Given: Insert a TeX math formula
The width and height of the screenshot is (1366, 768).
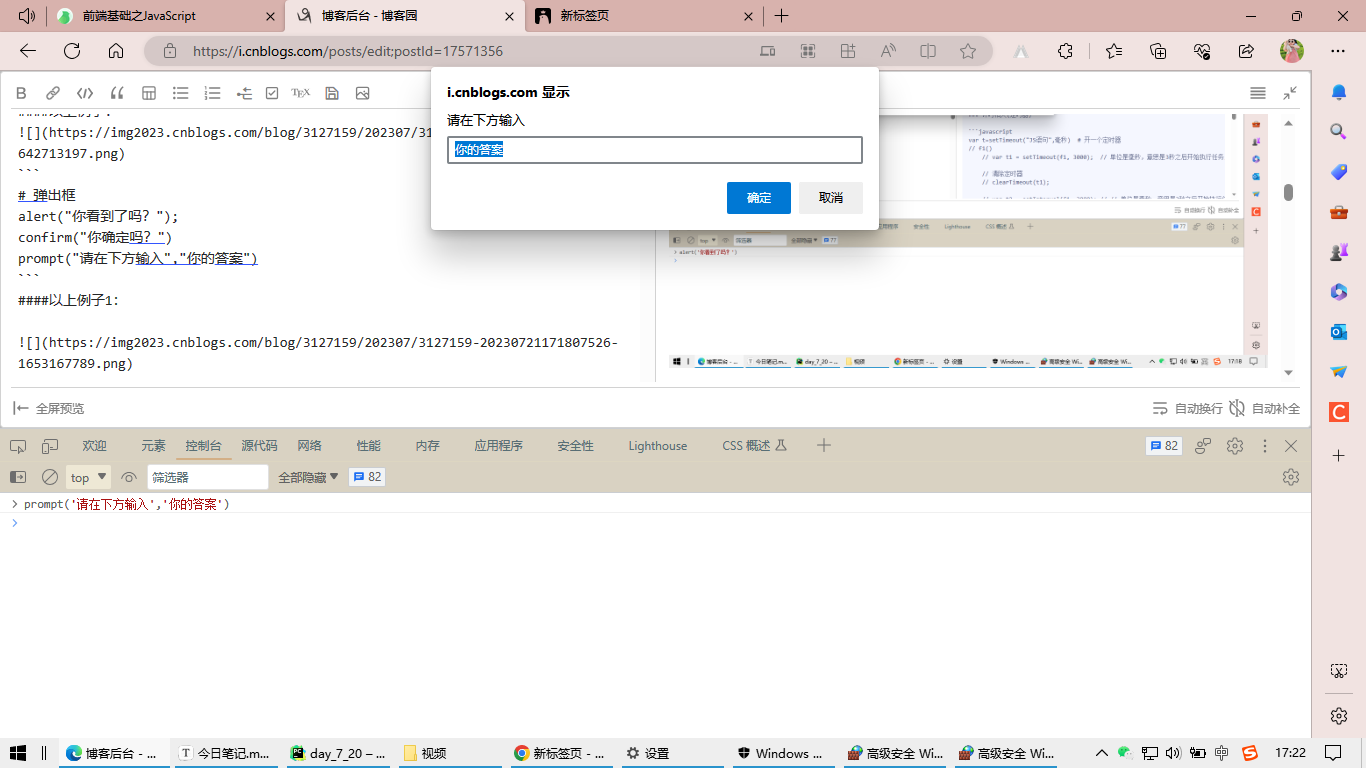Looking at the screenshot, I should pos(300,93).
